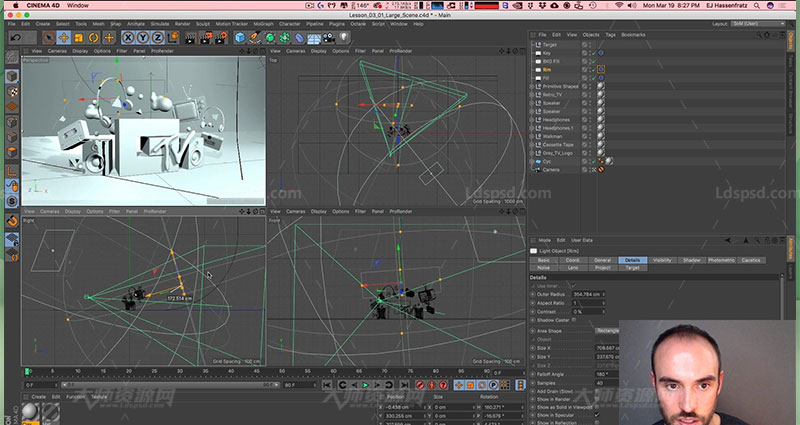Click the timeline playhead at frame 0
800x425 pixels.
(28, 371)
